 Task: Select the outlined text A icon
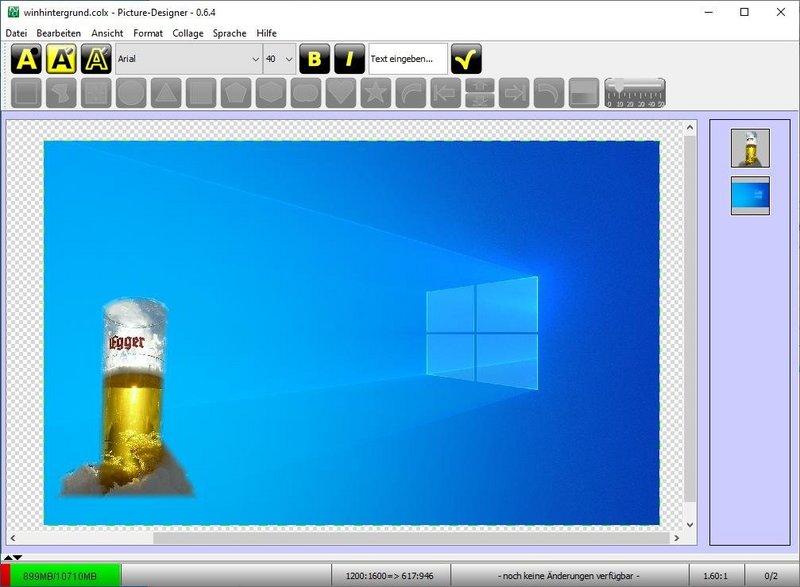coord(96,59)
